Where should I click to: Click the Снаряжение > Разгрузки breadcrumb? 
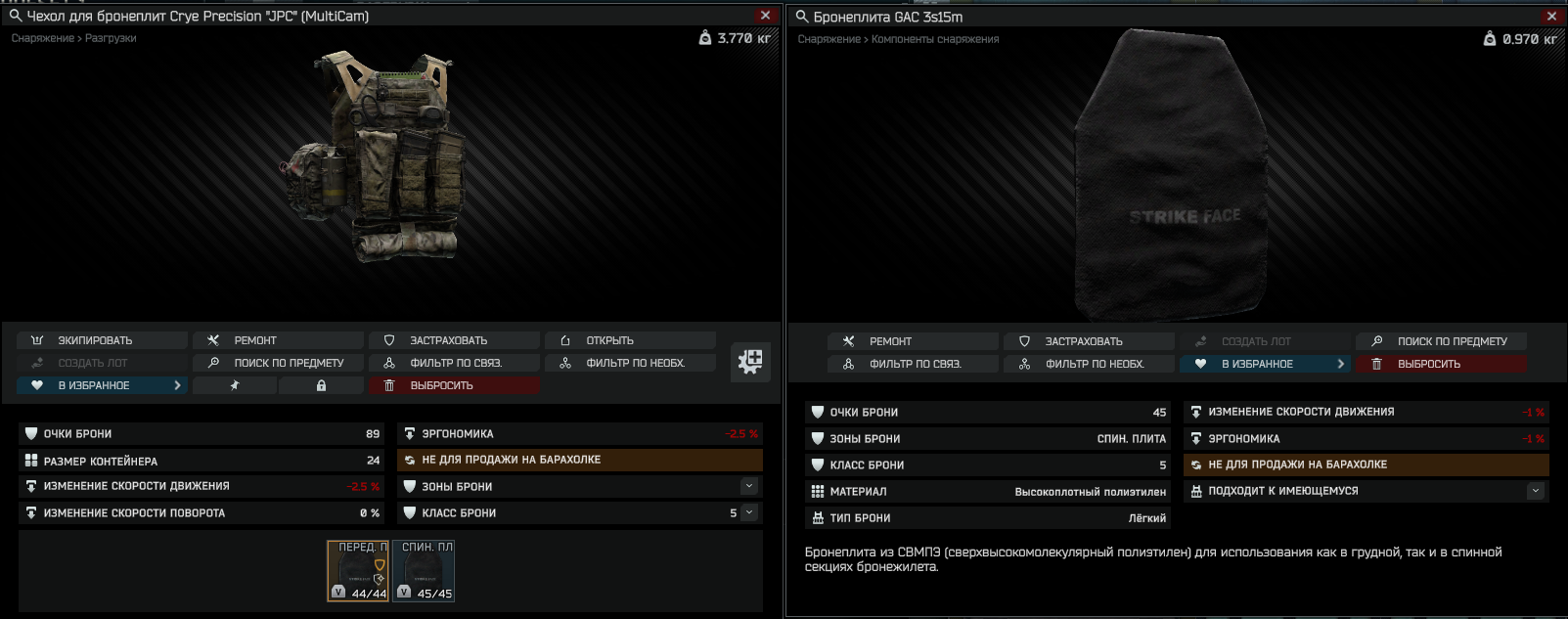[74, 38]
